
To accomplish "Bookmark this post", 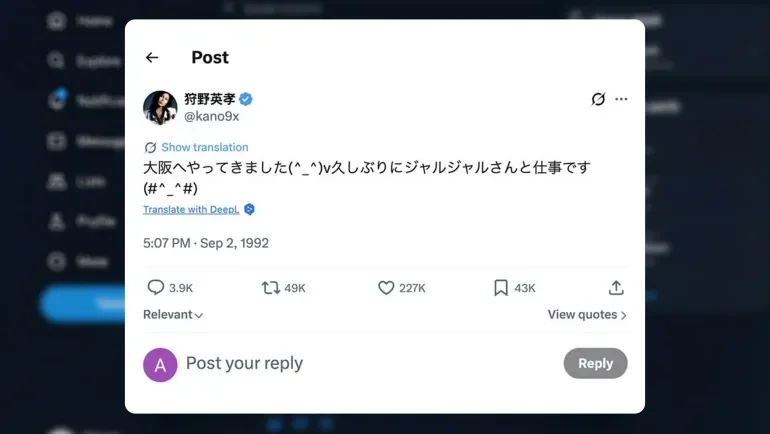I will point(501,288).
